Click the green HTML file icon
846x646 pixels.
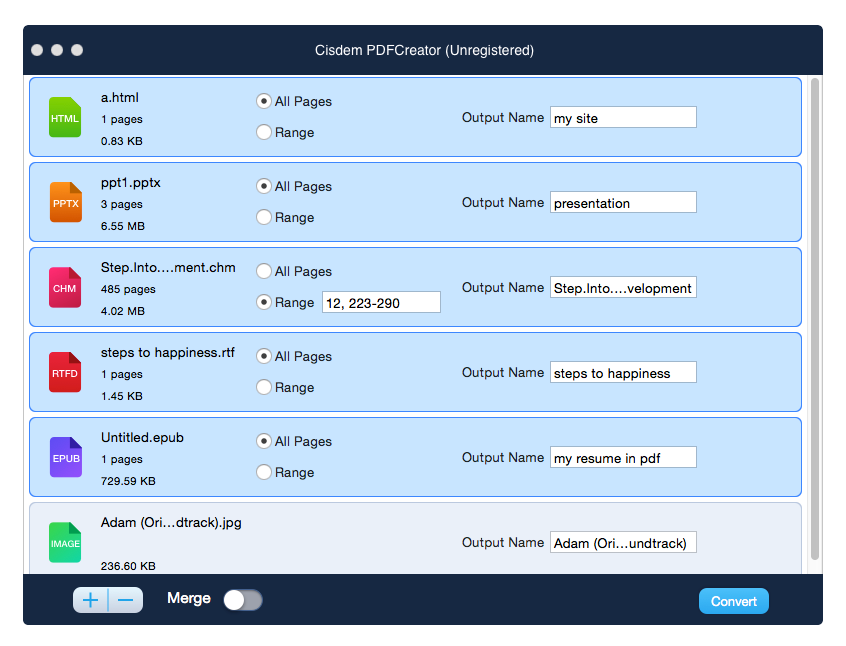(65, 117)
